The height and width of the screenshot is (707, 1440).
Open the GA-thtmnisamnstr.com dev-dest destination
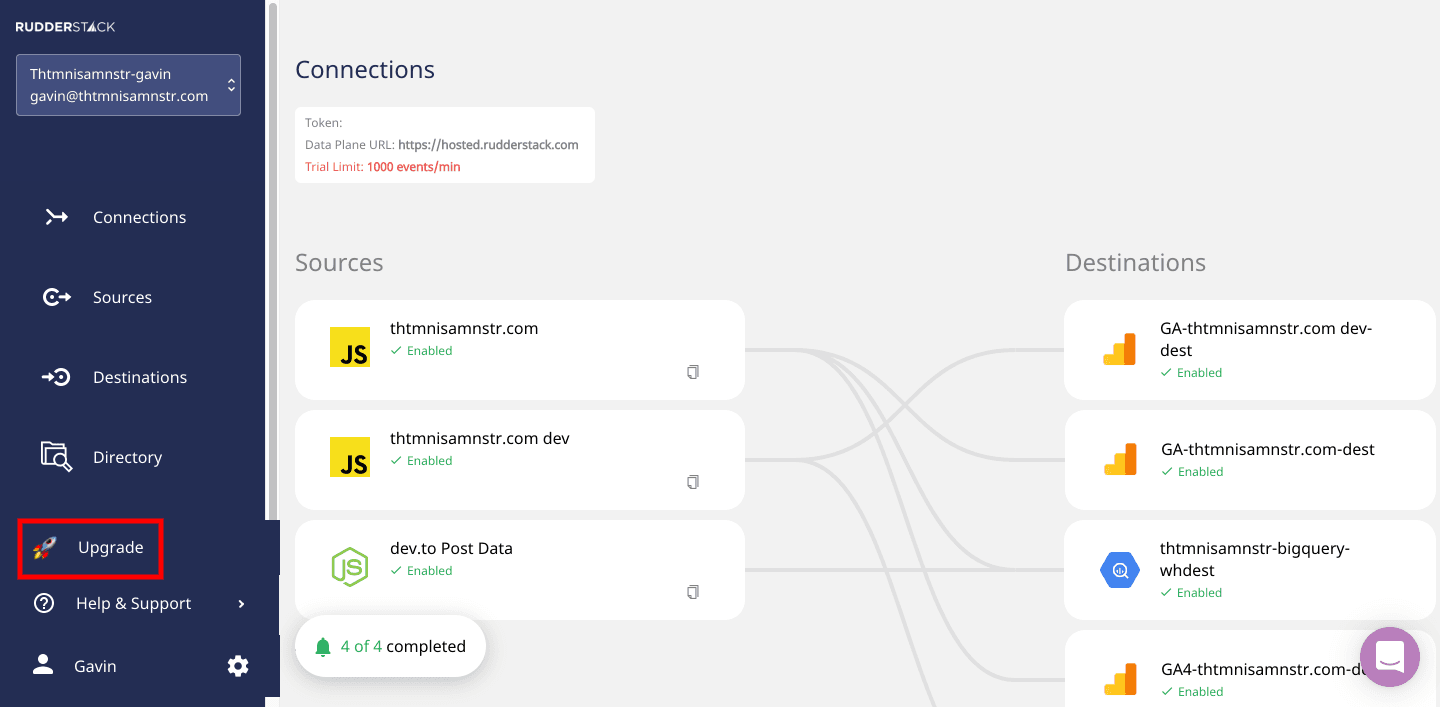[x=1266, y=339]
